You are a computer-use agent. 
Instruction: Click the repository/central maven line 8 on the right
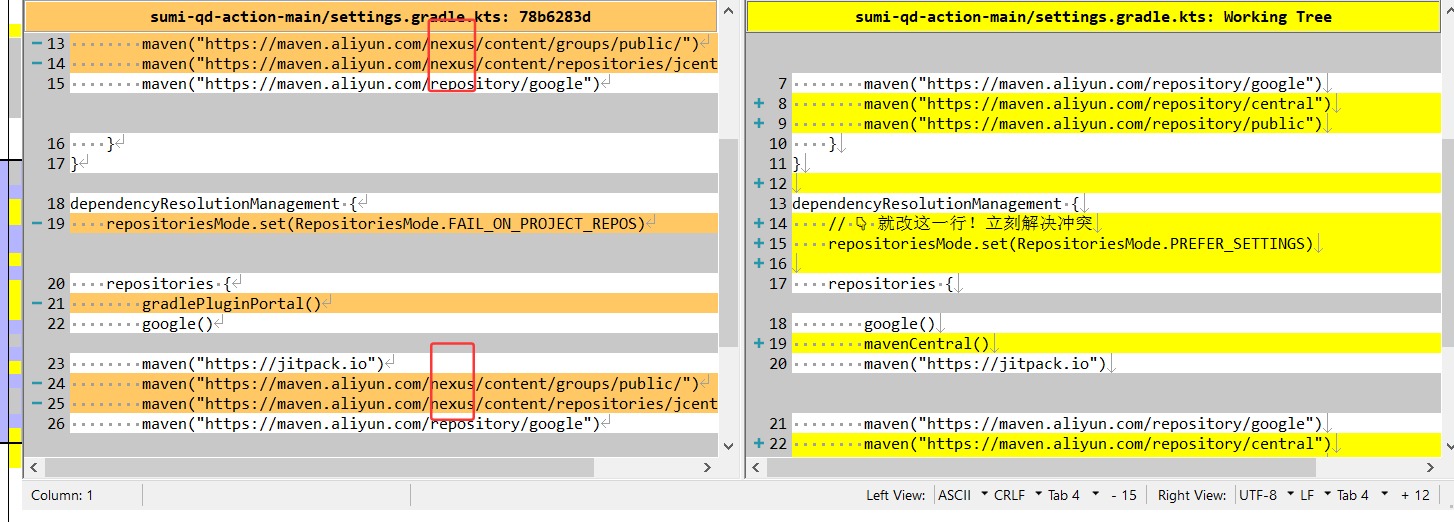coord(1116,104)
